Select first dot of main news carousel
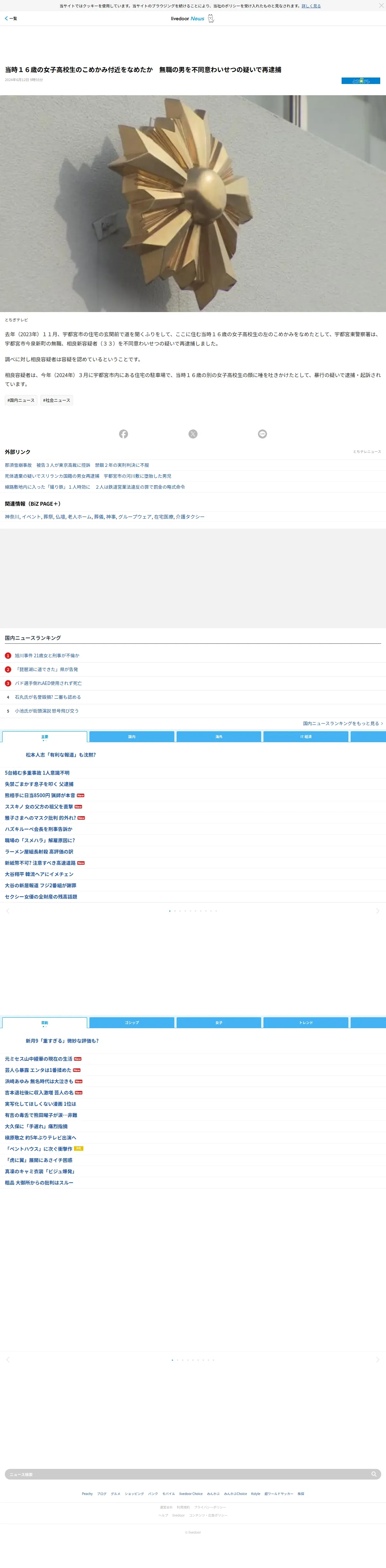Screen dimensions: 386x1568 [170, 911]
